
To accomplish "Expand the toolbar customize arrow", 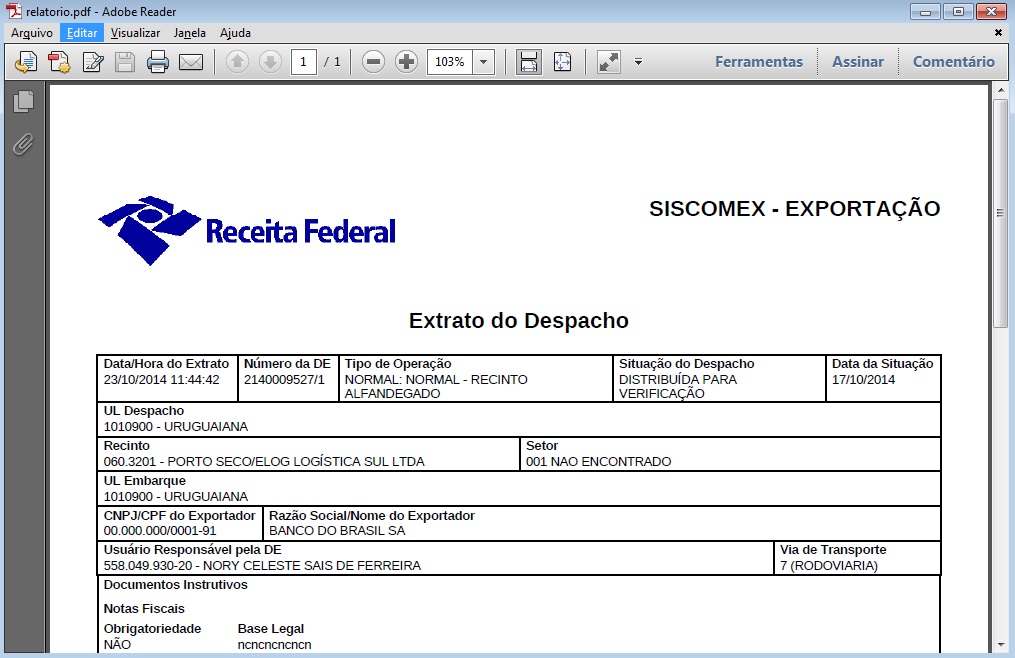I will pyautogui.click(x=638, y=62).
